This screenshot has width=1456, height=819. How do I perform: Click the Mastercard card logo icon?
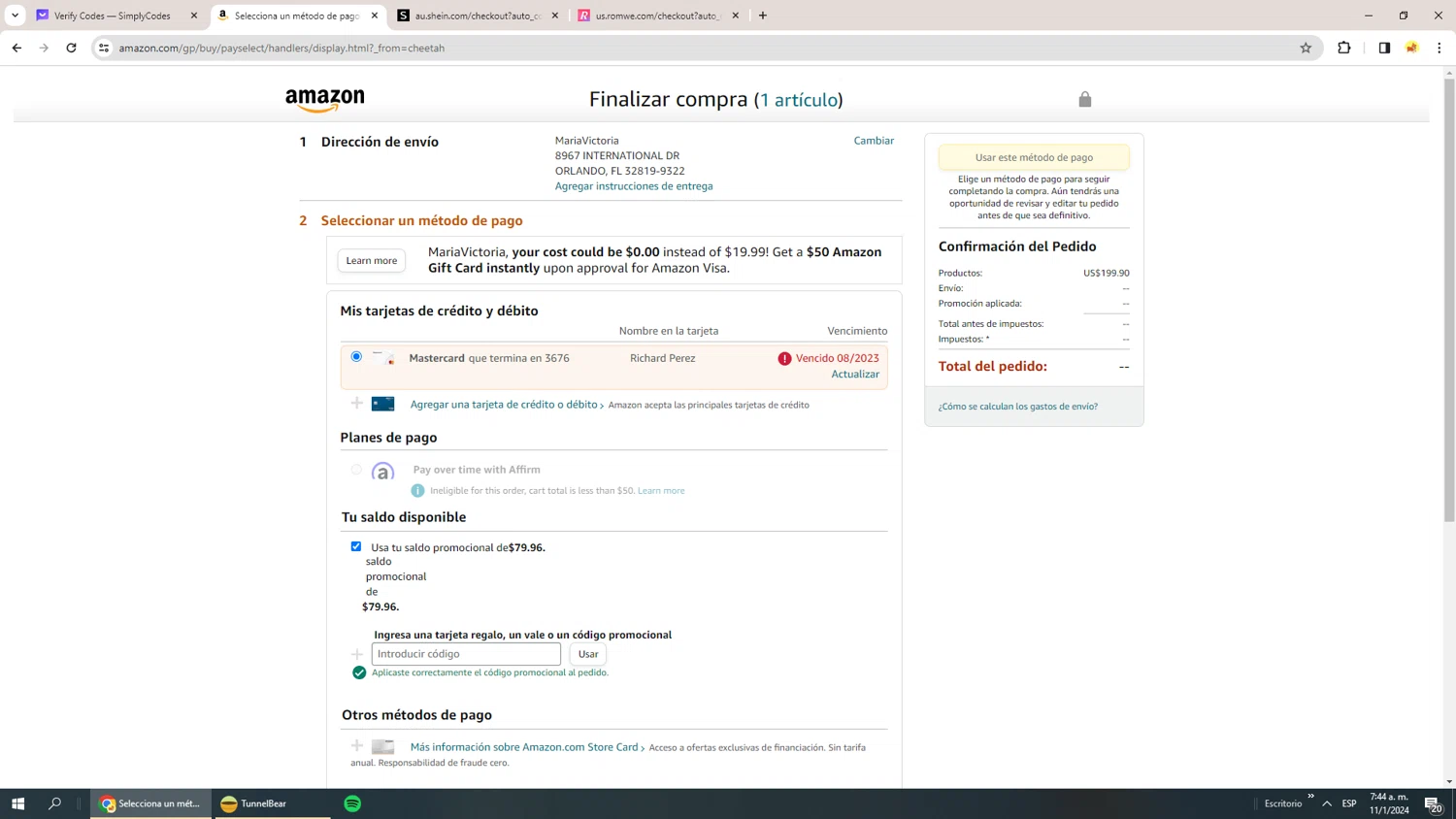(x=383, y=358)
